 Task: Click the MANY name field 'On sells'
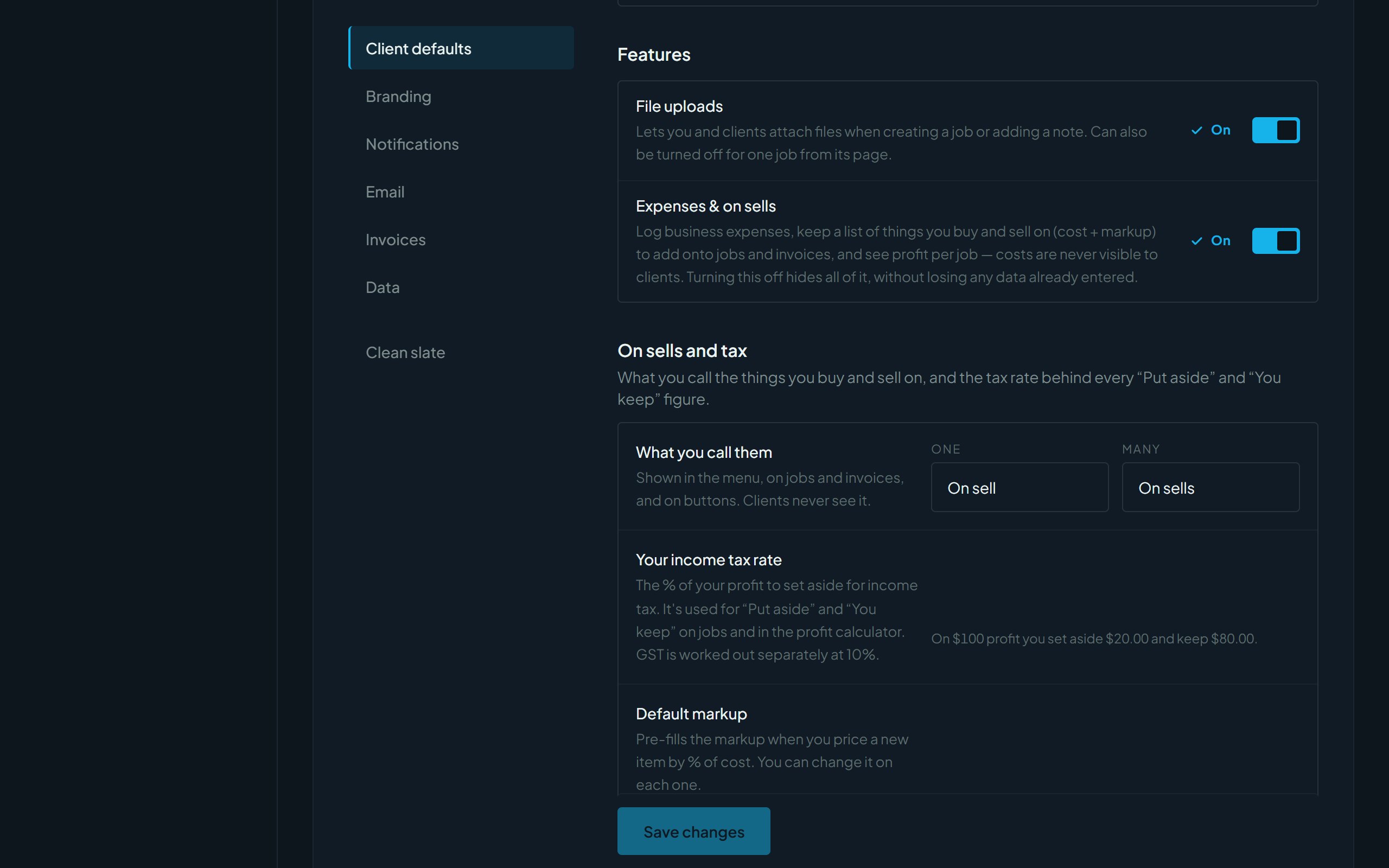click(1210, 487)
